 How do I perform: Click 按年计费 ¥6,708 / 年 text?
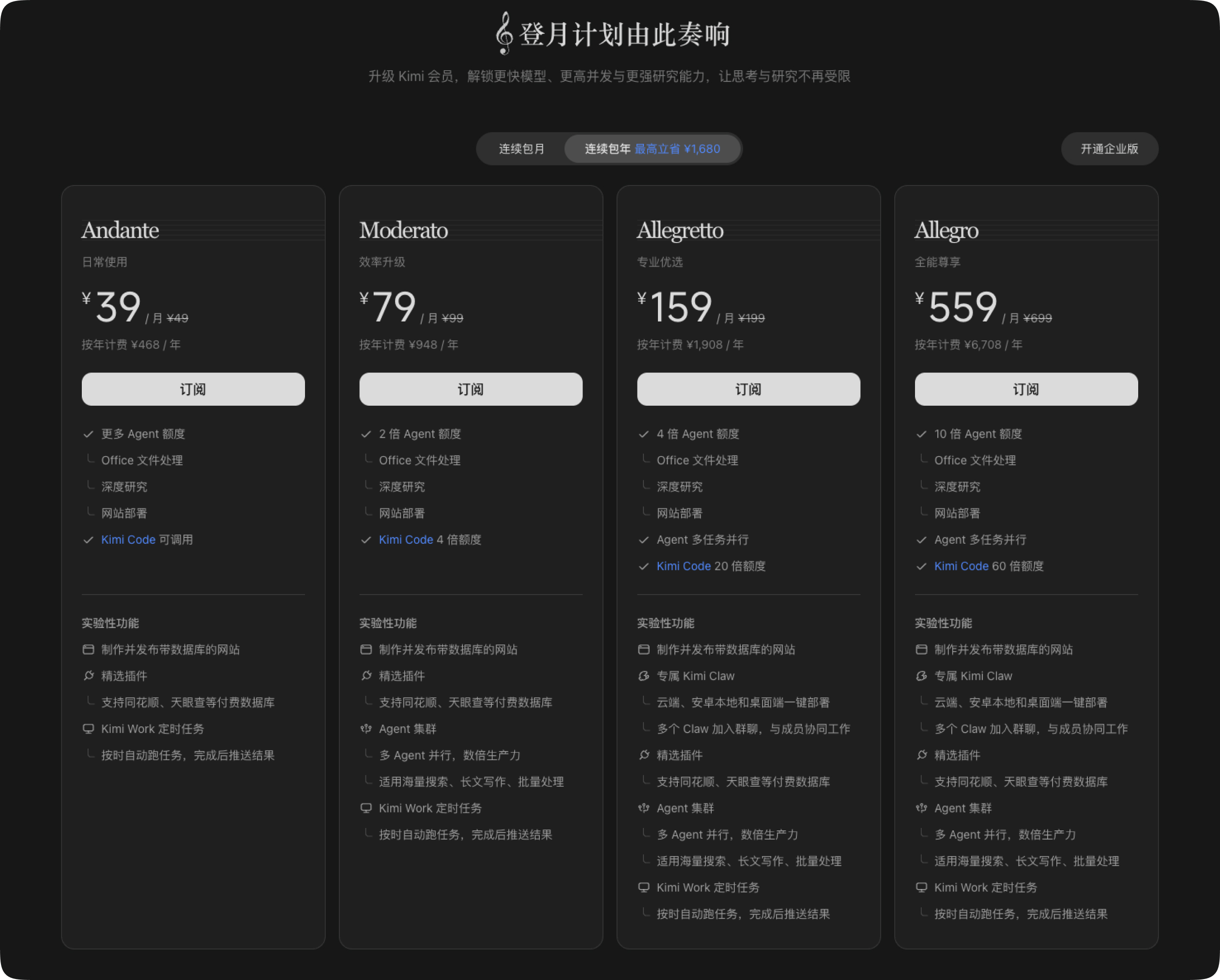click(969, 345)
